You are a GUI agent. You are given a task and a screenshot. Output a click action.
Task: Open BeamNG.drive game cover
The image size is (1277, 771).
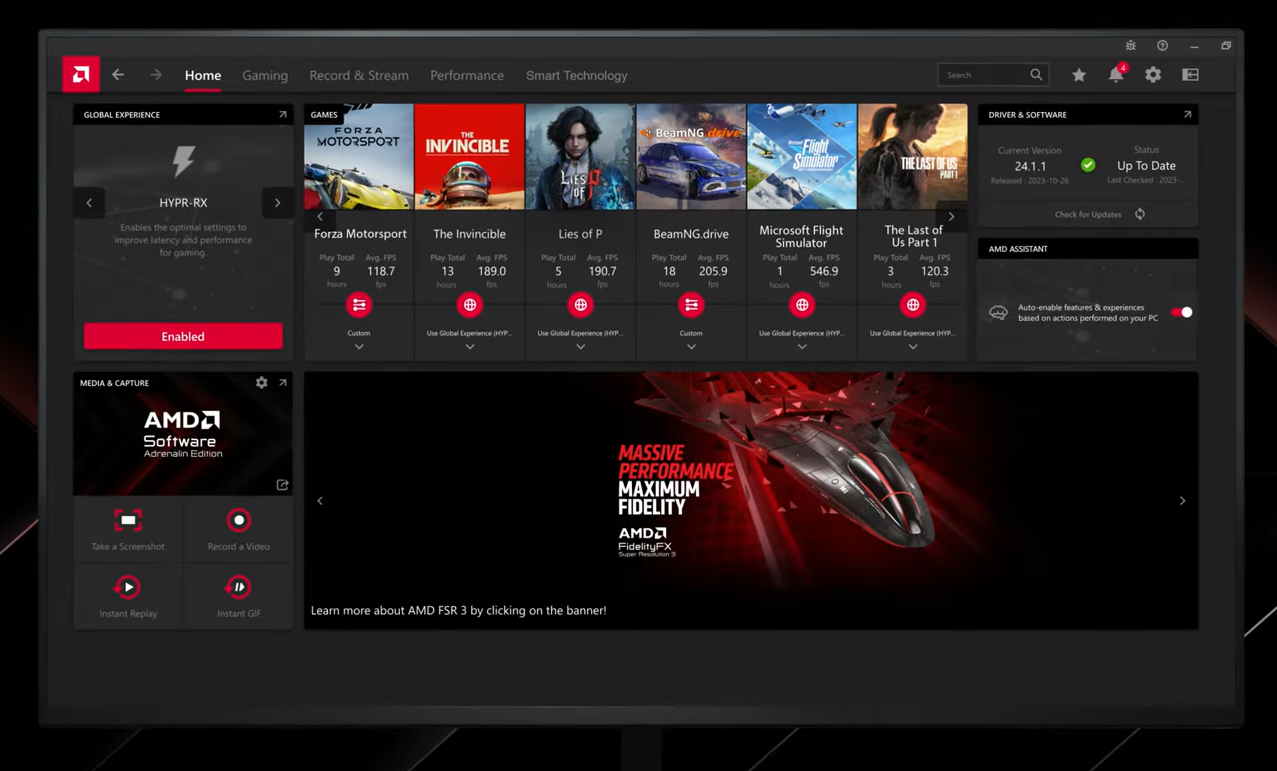point(691,157)
